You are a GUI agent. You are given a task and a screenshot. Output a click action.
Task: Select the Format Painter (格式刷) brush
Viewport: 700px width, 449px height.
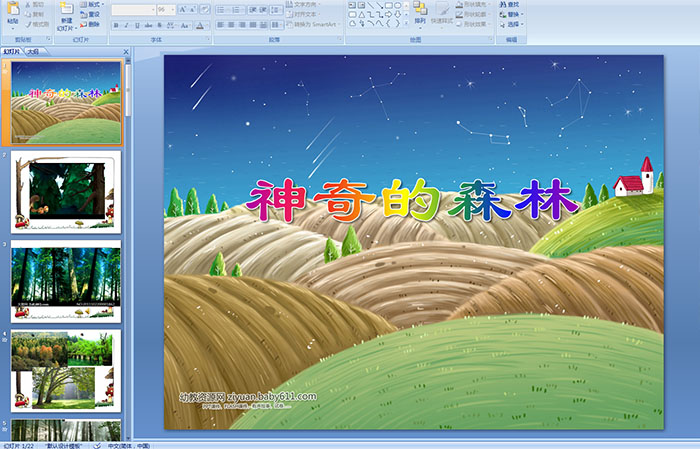point(38,24)
